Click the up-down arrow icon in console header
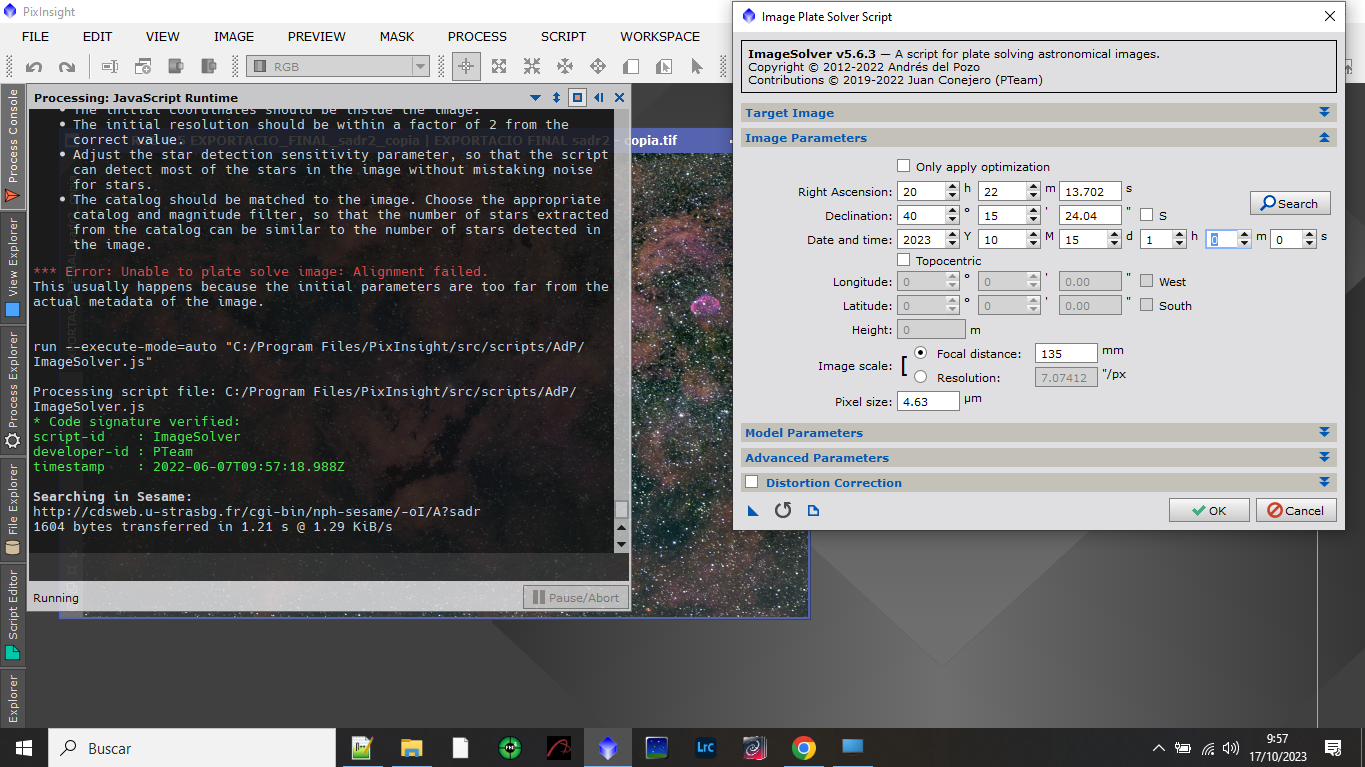 tap(557, 97)
